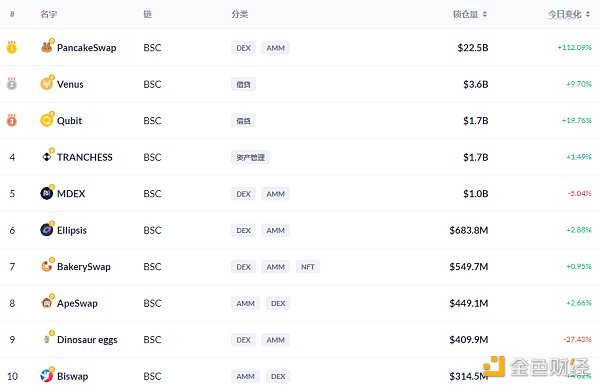The width and height of the screenshot is (600, 388).
Task: Filter by the NFT tag on BakerySwap
Action: click(x=308, y=267)
